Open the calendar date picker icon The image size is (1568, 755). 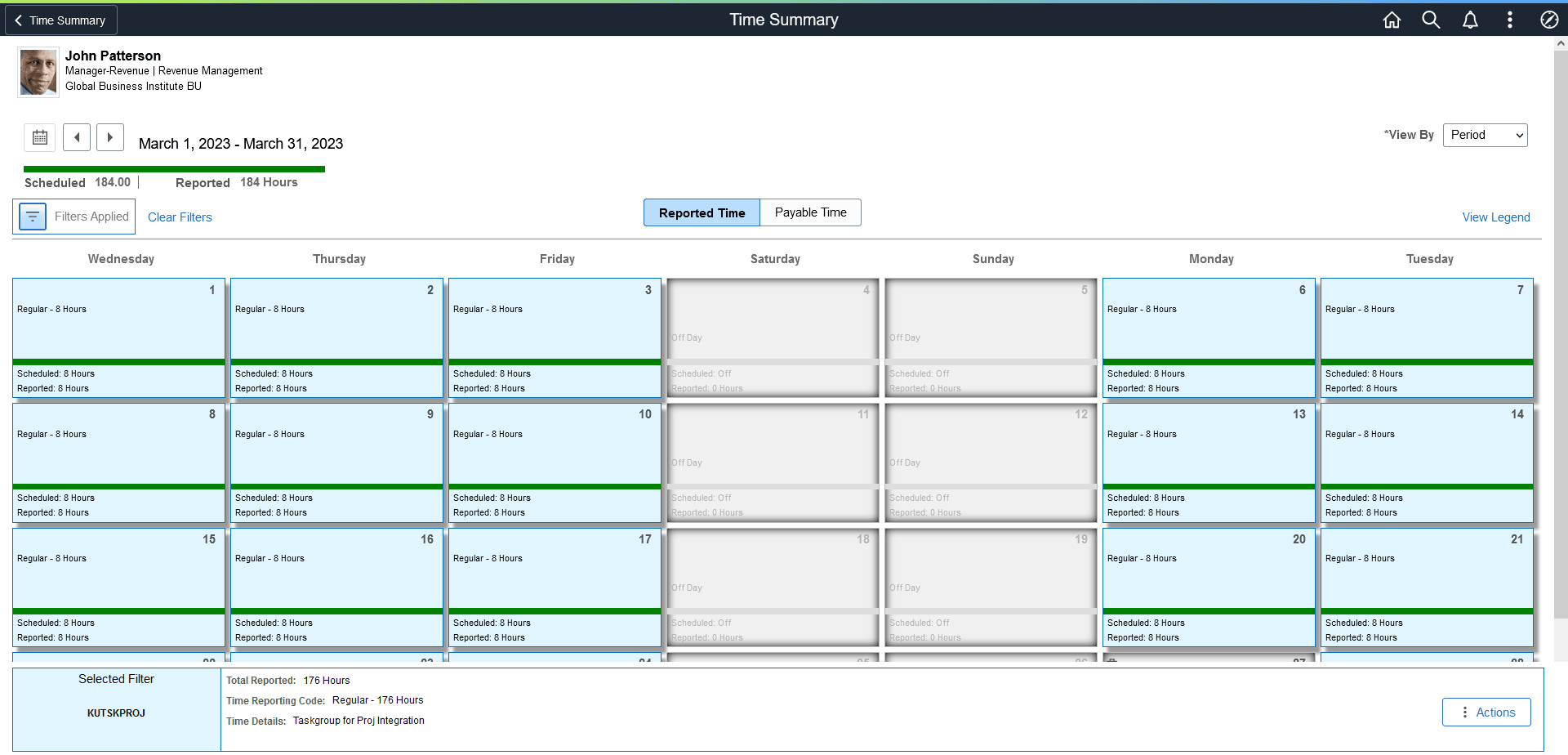coord(39,137)
